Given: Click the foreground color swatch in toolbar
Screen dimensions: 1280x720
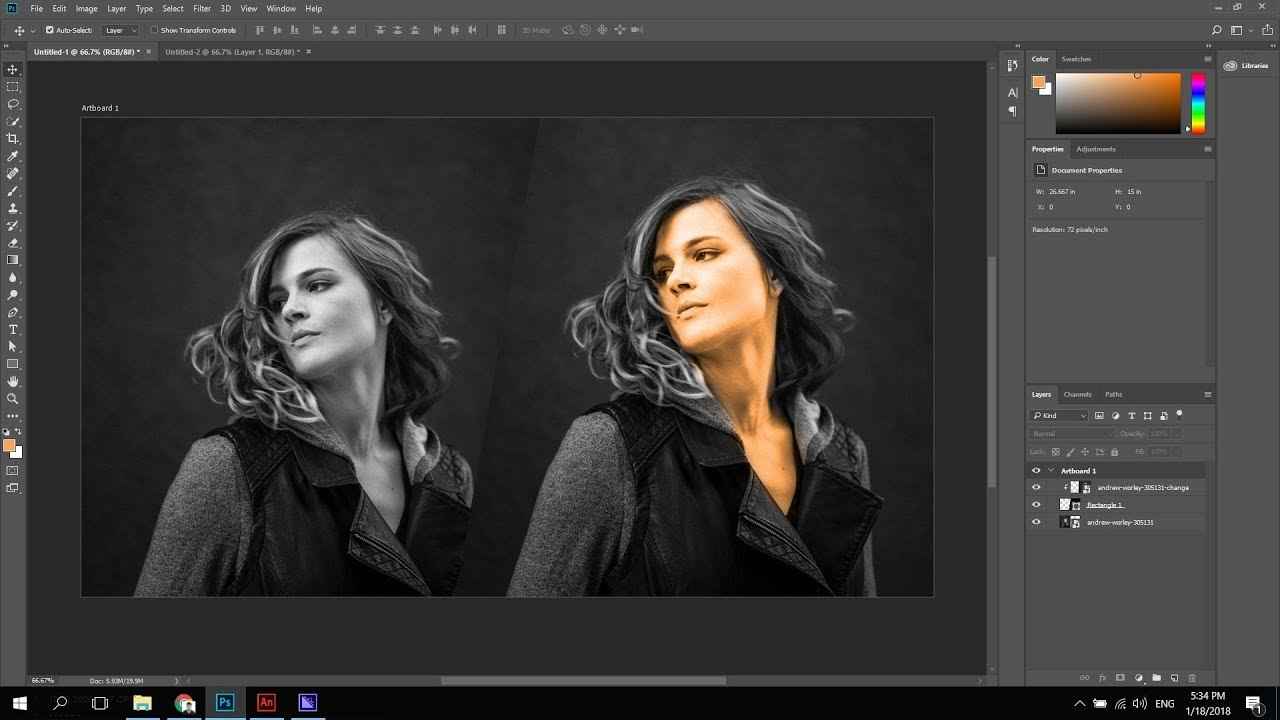Looking at the screenshot, I should [9, 445].
